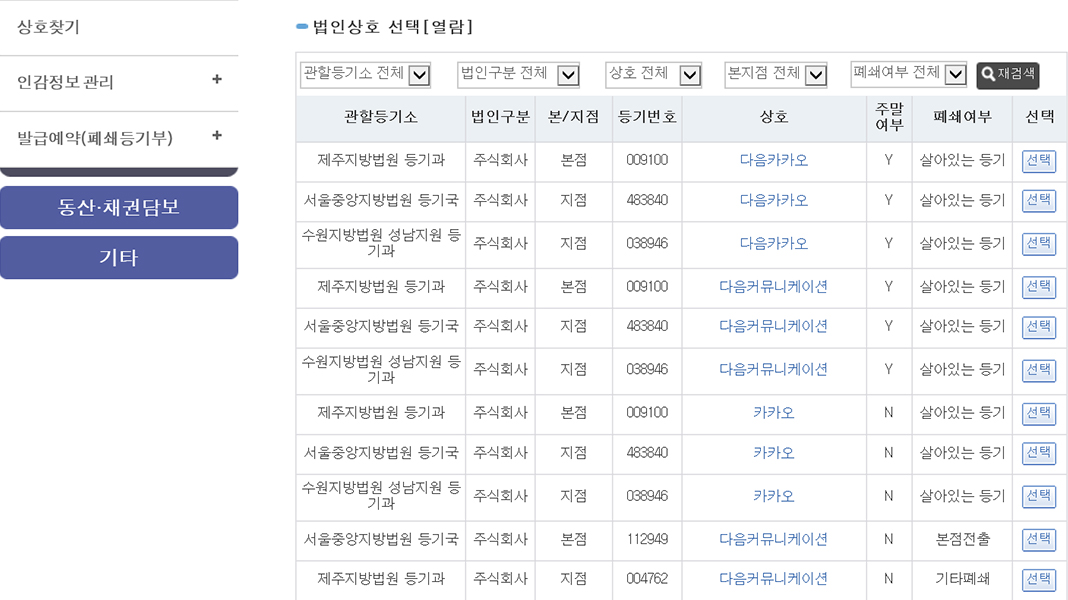1068x600 pixels.
Task: Open the 상호 전체 dropdown
Action: click(653, 74)
